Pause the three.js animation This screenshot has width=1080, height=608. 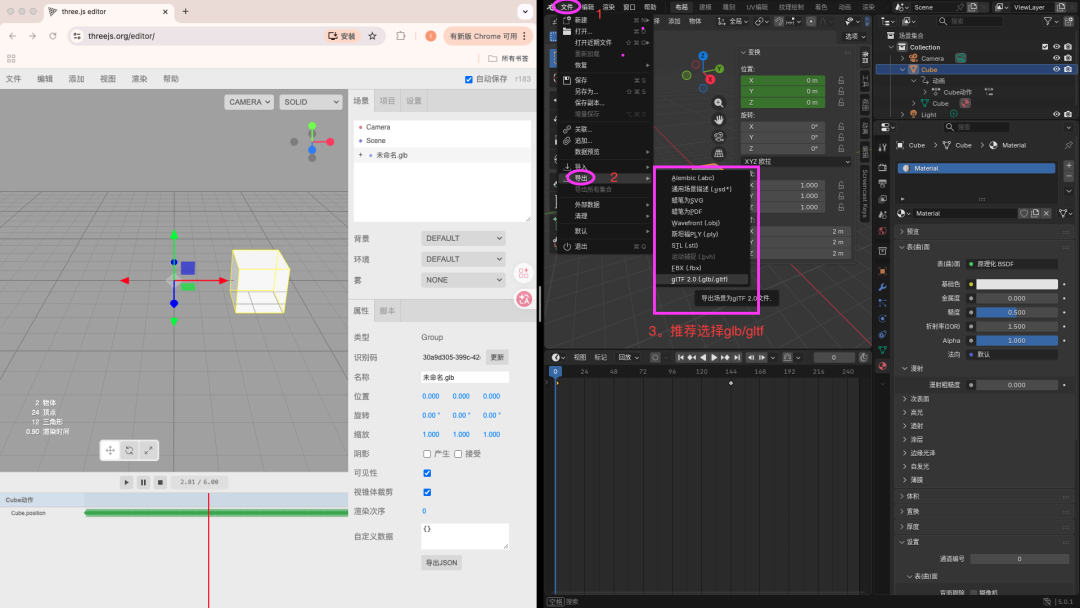tap(143, 482)
